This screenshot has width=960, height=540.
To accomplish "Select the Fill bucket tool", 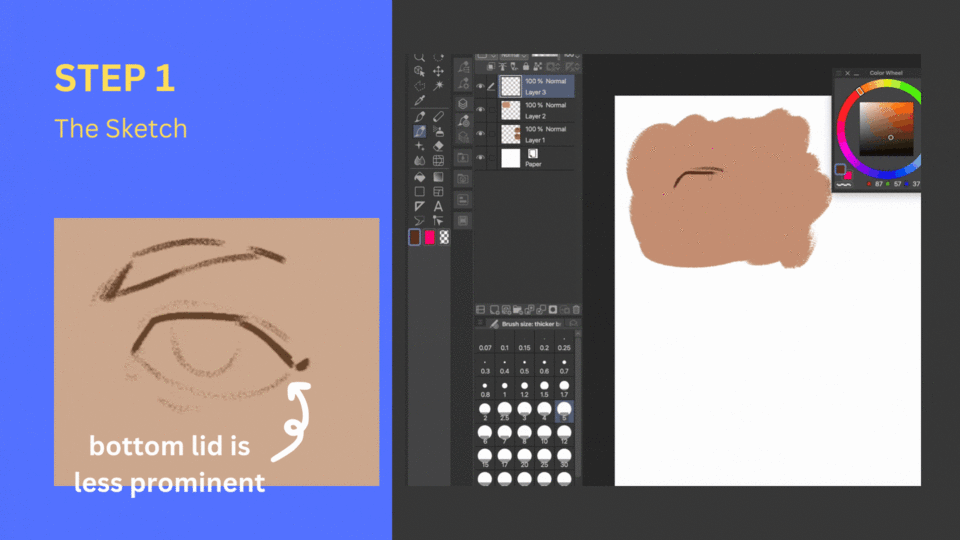I will click(x=419, y=177).
